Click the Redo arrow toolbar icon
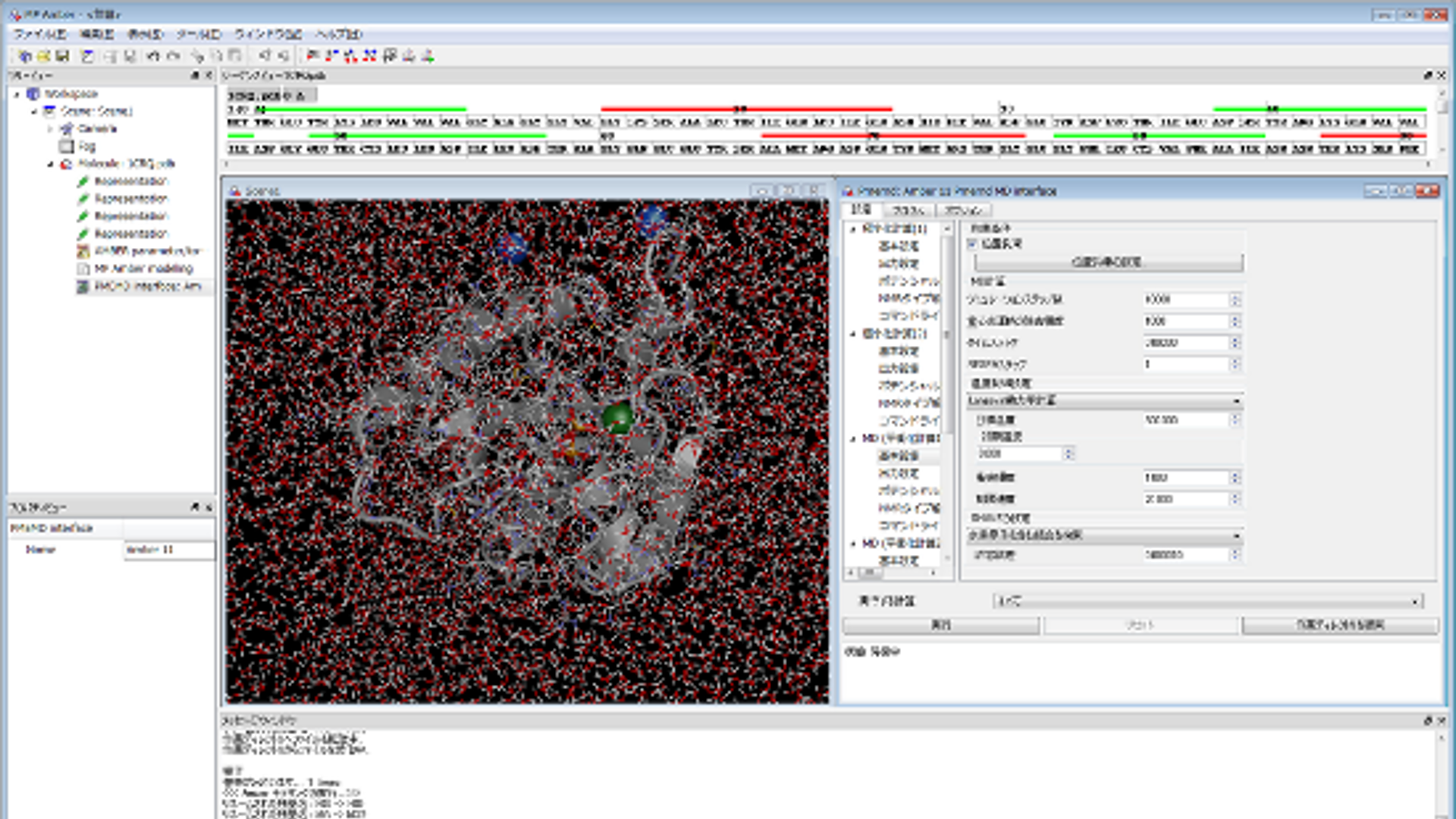 (174, 55)
